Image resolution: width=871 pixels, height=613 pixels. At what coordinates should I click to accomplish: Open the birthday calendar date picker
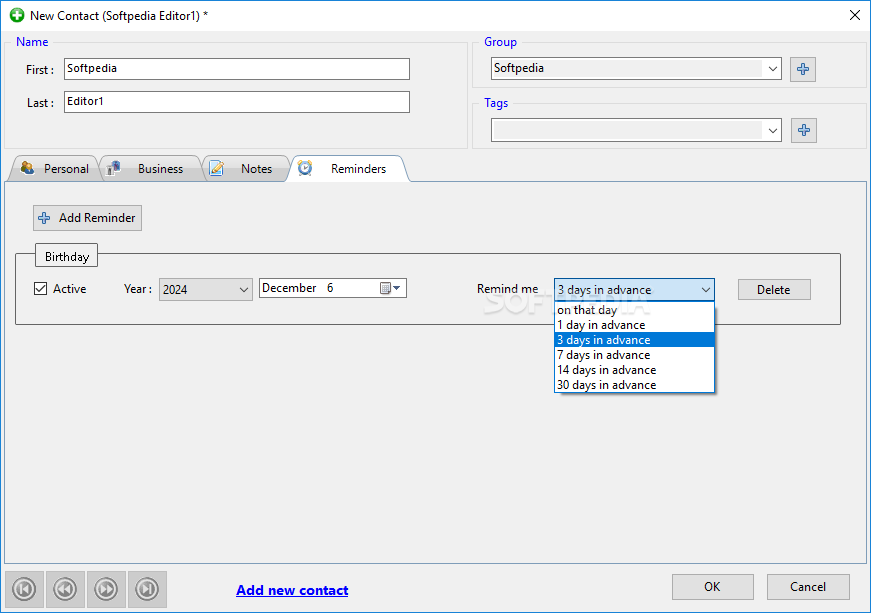point(390,288)
